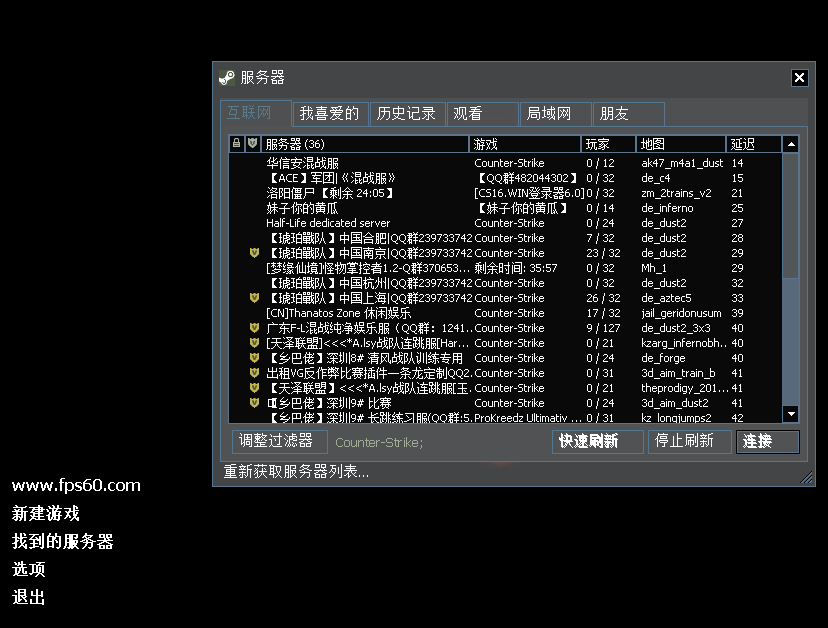Switch to the 观看 tab
The height and width of the screenshot is (628, 828).
[x=482, y=114]
